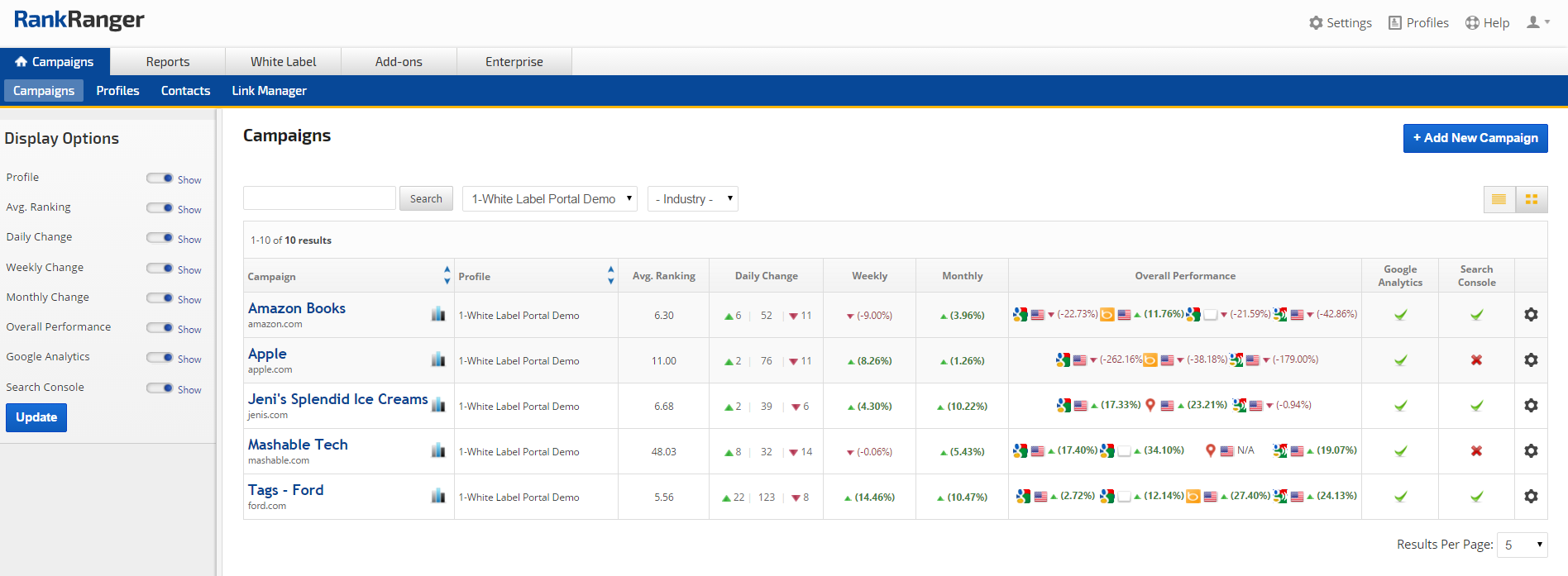1568x576 pixels.
Task: Open the Link Manager submenu item
Action: pyautogui.click(x=269, y=91)
